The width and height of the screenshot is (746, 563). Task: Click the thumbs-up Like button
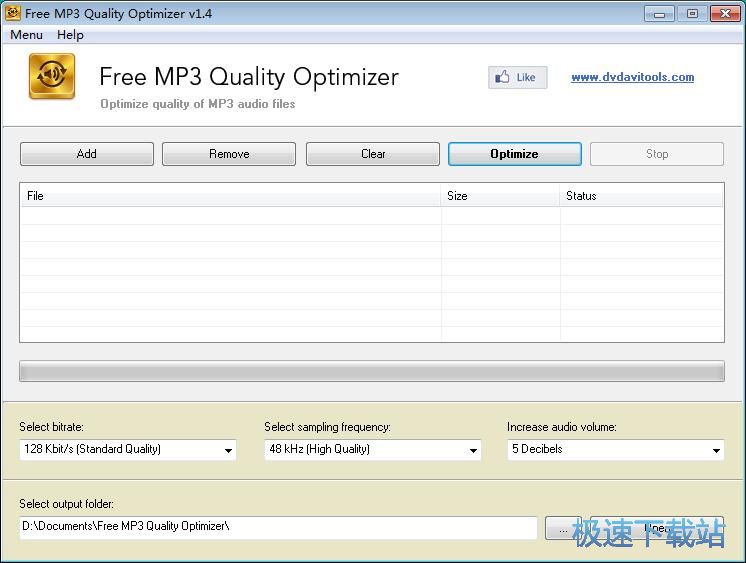(x=517, y=77)
